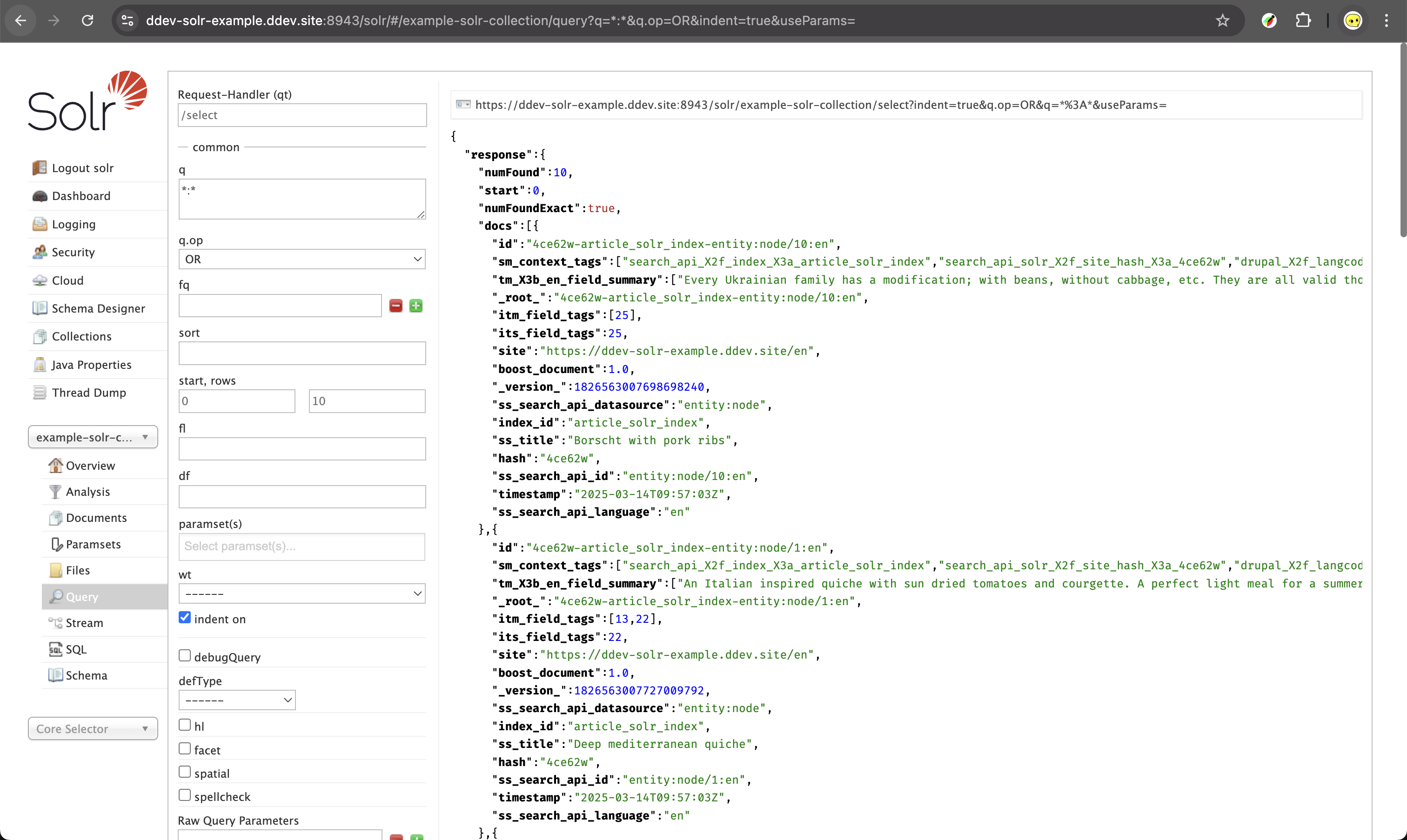Expand the wt format dropdown
1407x840 pixels.
[x=302, y=593]
